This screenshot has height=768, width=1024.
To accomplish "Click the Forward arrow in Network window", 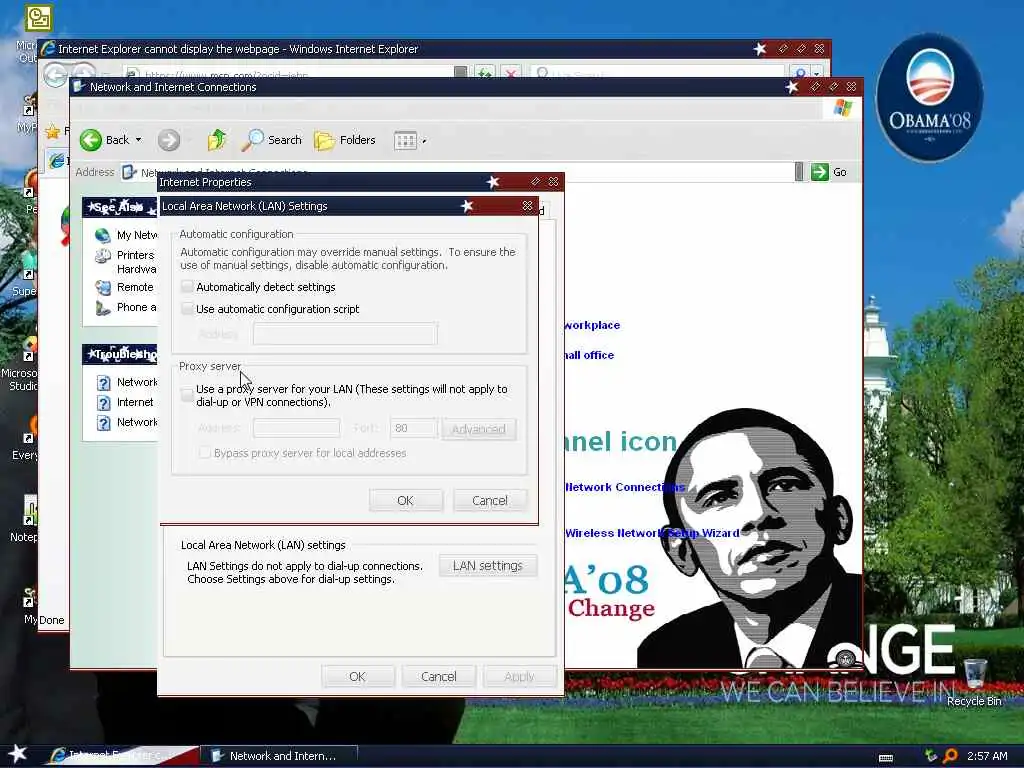I will 168,140.
